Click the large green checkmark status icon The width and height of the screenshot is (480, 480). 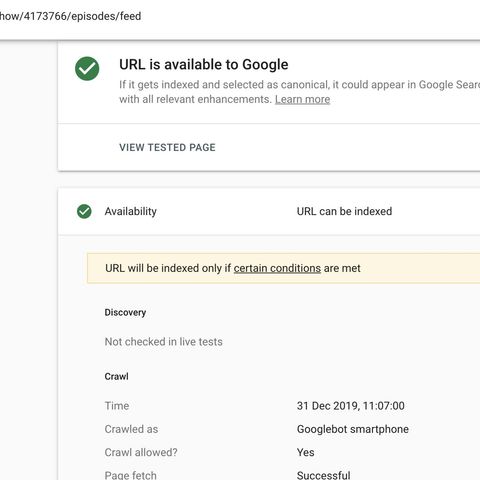[x=87, y=69]
